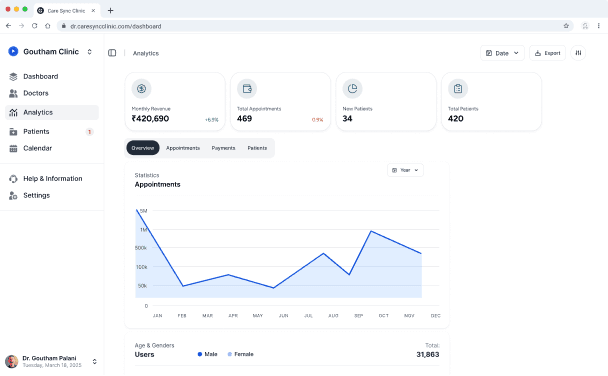Click the Calendar icon in sidebar

(13, 148)
